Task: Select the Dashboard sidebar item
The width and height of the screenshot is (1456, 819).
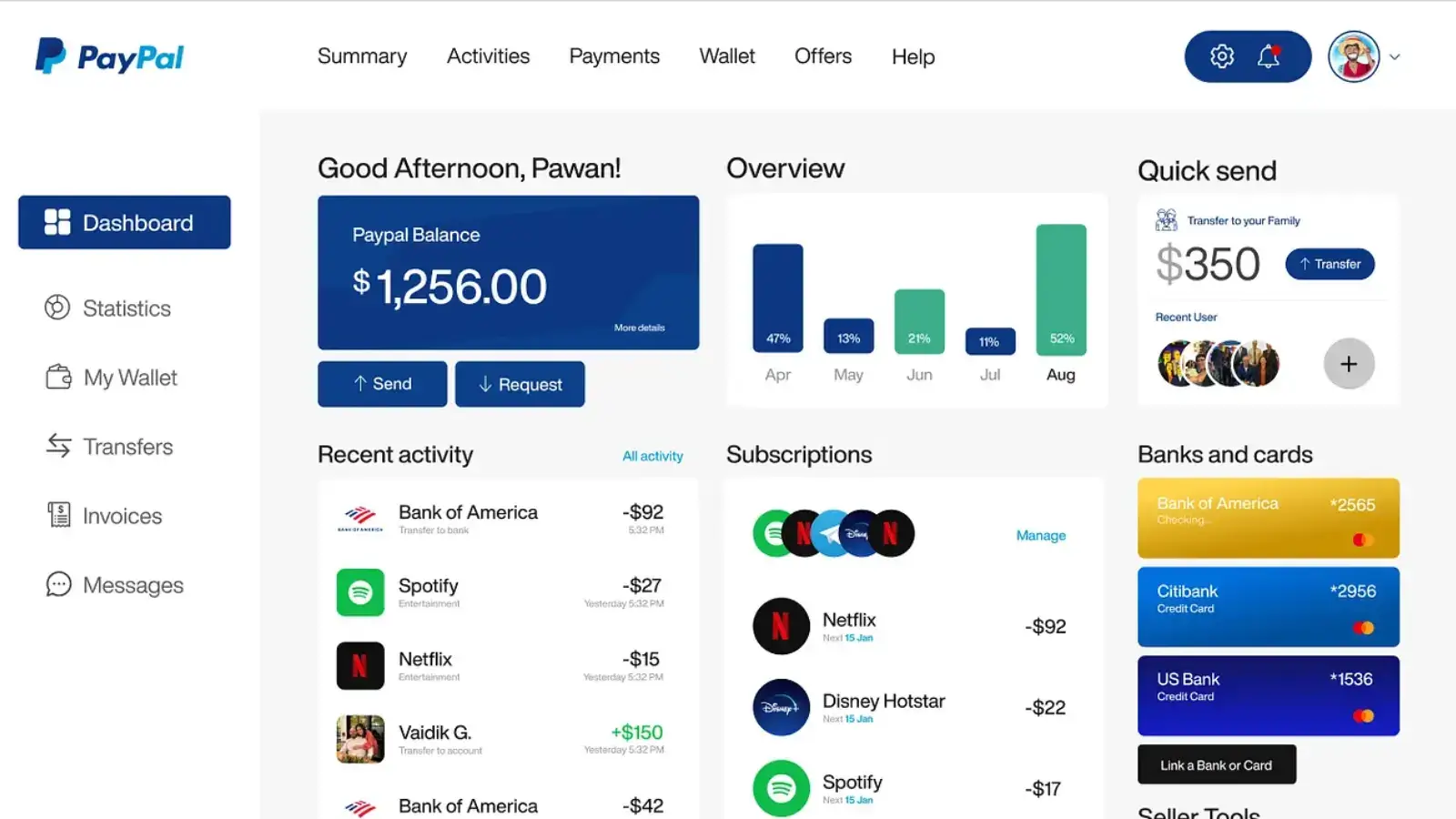Action: pos(124,222)
